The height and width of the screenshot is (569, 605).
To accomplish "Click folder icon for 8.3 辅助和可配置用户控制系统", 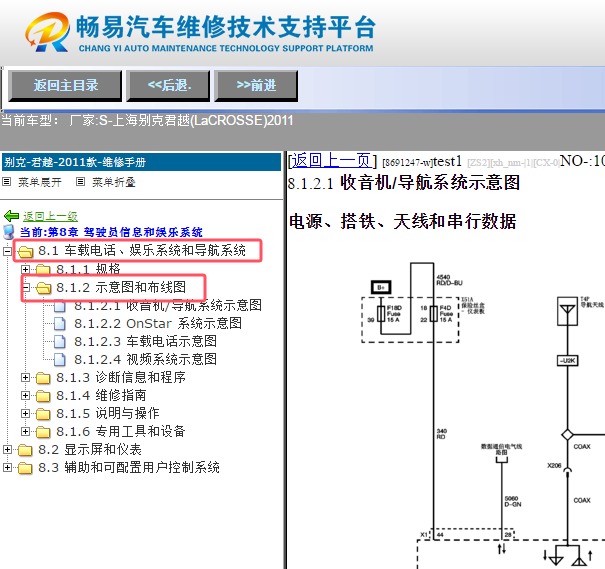I will click(x=25, y=468).
